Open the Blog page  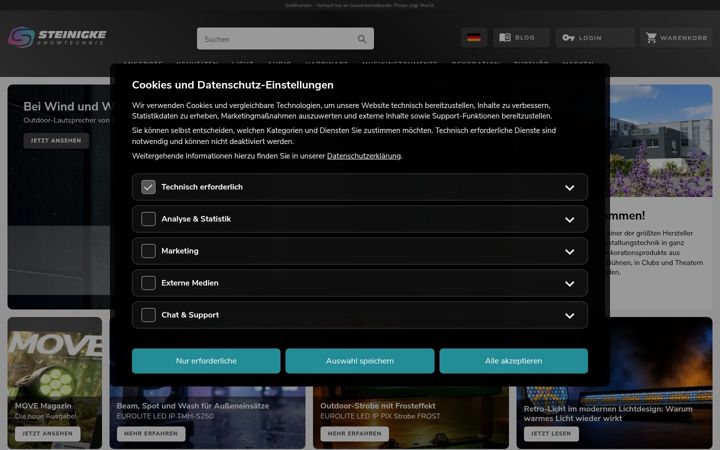click(x=521, y=38)
